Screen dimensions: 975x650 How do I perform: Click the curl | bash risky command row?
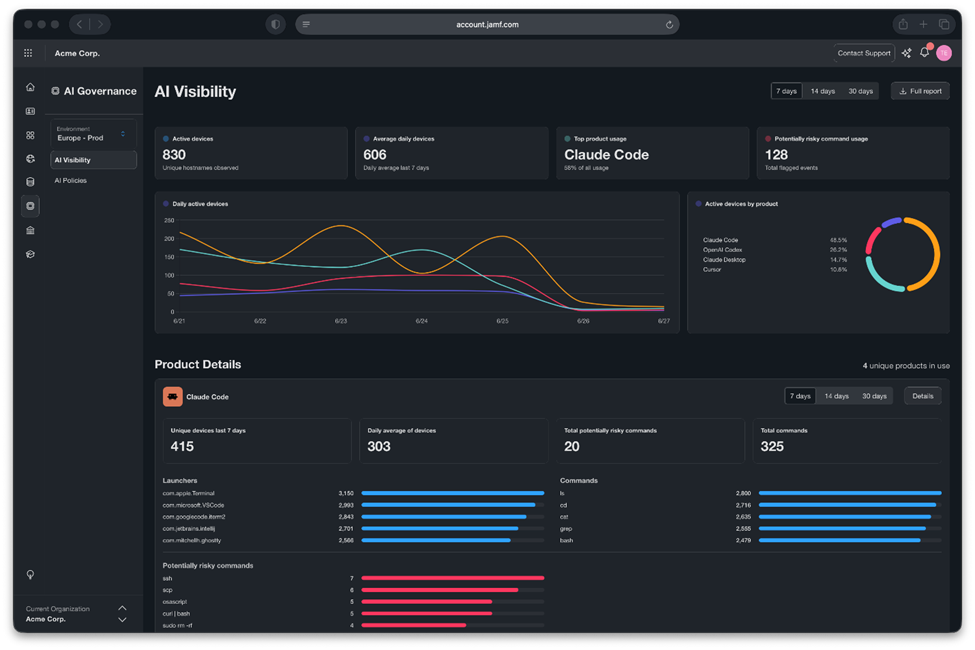[x=353, y=614]
